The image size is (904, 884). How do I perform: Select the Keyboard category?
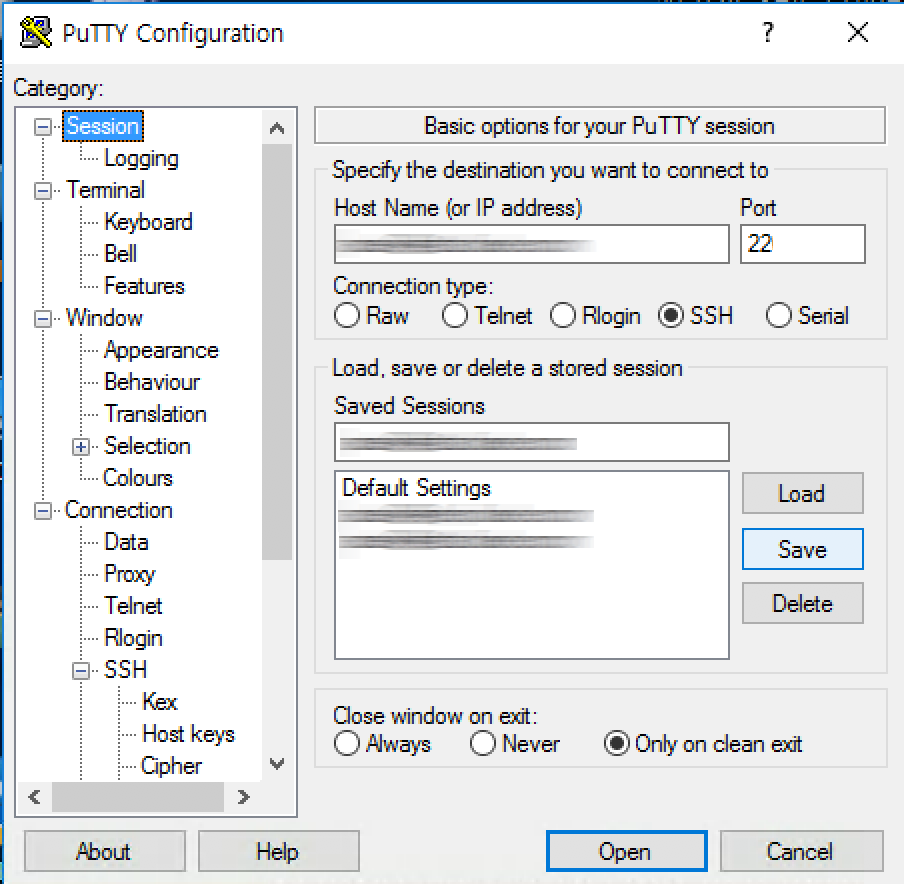(x=148, y=222)
